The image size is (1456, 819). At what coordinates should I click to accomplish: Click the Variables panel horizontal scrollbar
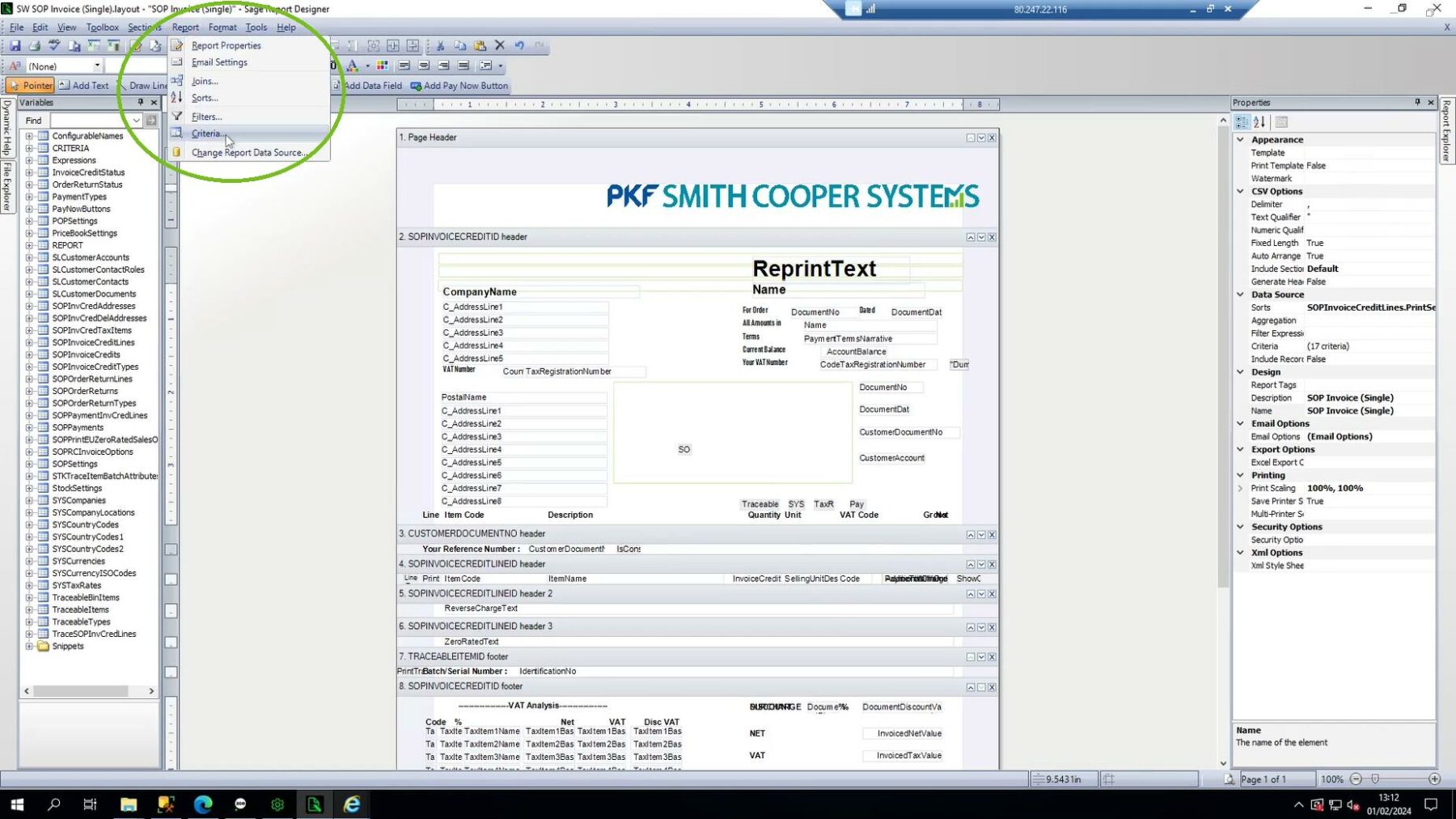pos(81,690)
